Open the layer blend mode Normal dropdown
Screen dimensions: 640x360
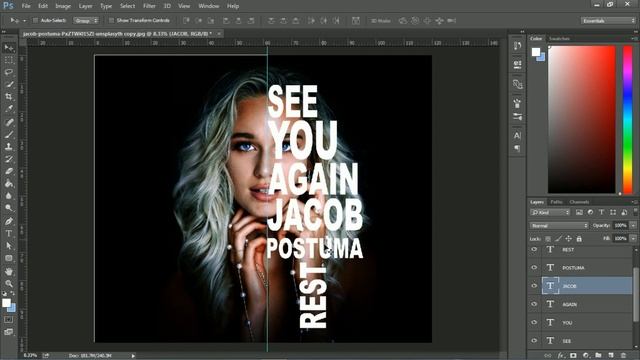coord(559,226)
